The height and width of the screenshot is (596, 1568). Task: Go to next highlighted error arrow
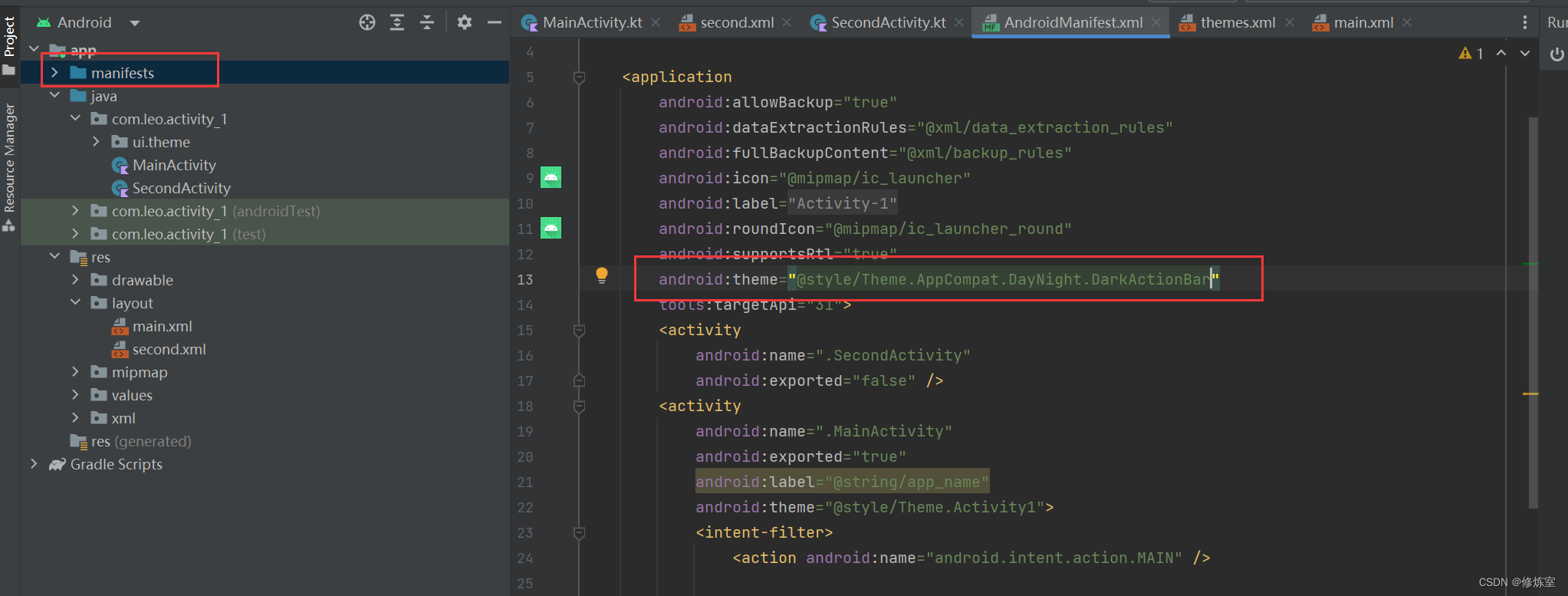coord(1525,53)
